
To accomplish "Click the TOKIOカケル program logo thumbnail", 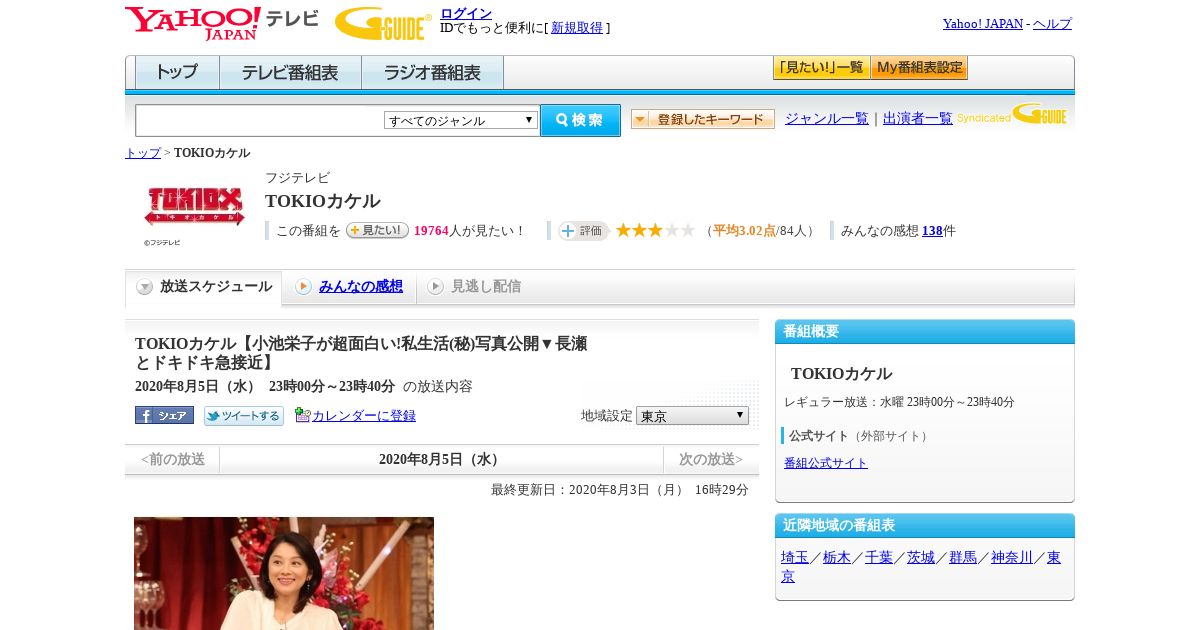I will (x=194, y=206).
